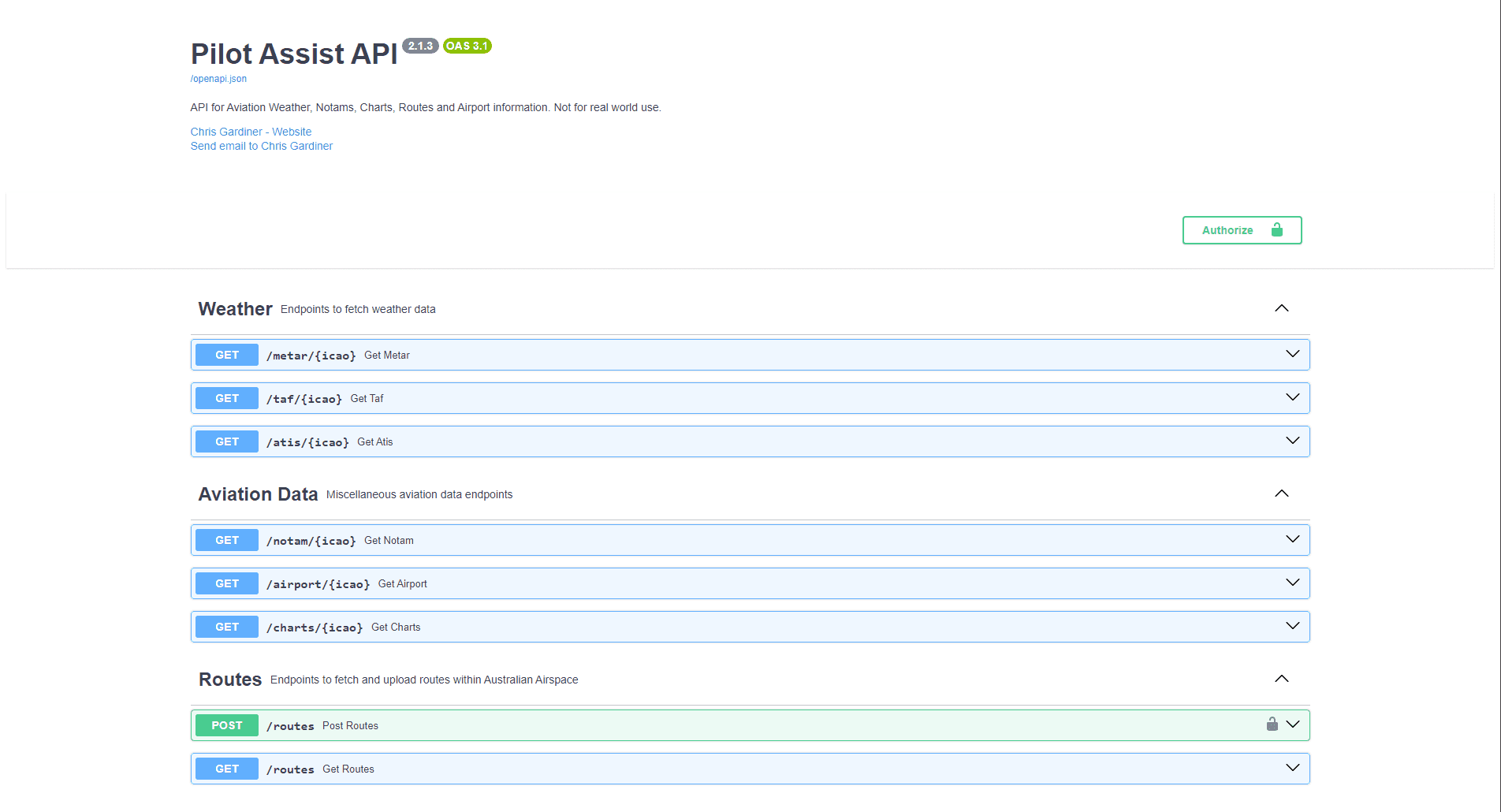
Task: Click 'Miscellaneous aviation data endpoints' description
Action: (419, 494)
